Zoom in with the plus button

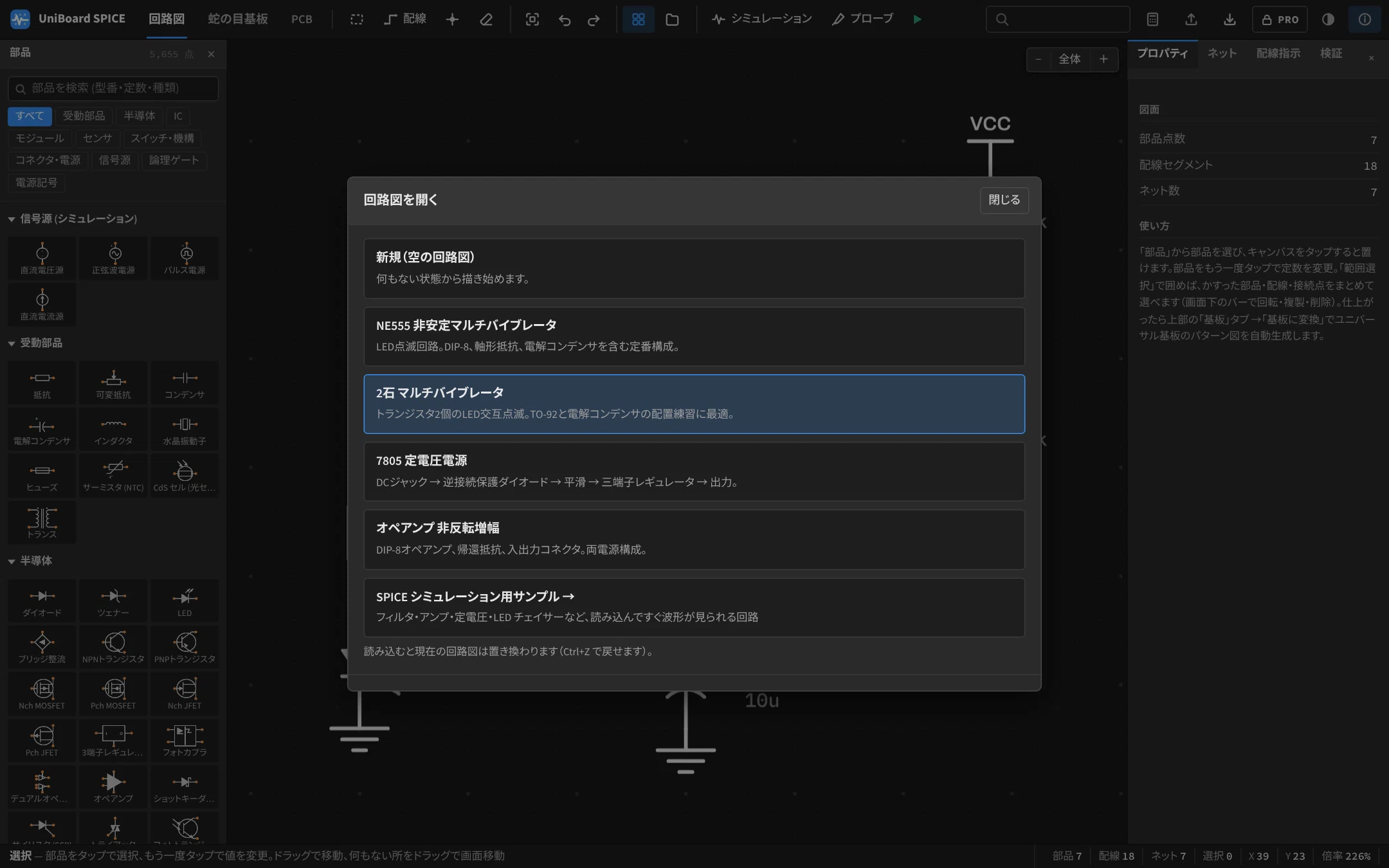1103,59
